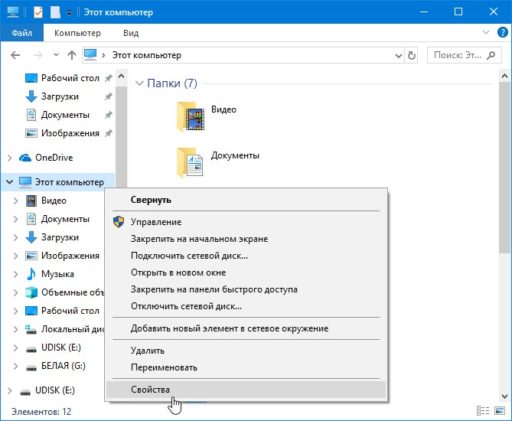This screenshot has width=512, height=421.
Task: Click the pin icon beside pinned Загрузки
Action: (108, 97)
